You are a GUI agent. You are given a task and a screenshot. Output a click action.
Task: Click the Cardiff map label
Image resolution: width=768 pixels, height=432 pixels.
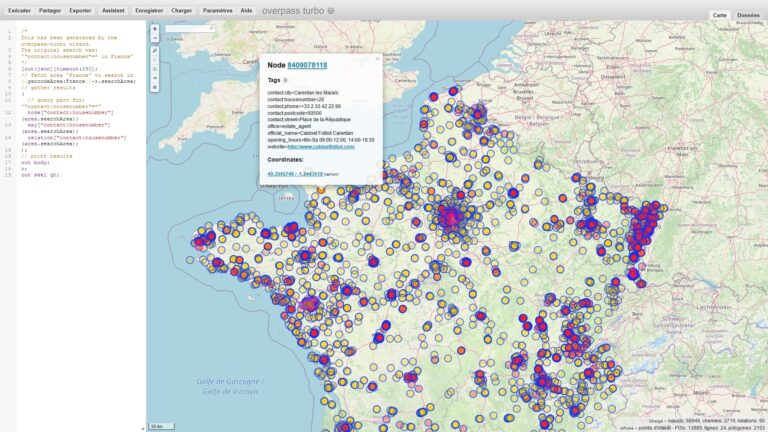pos(250,62)
